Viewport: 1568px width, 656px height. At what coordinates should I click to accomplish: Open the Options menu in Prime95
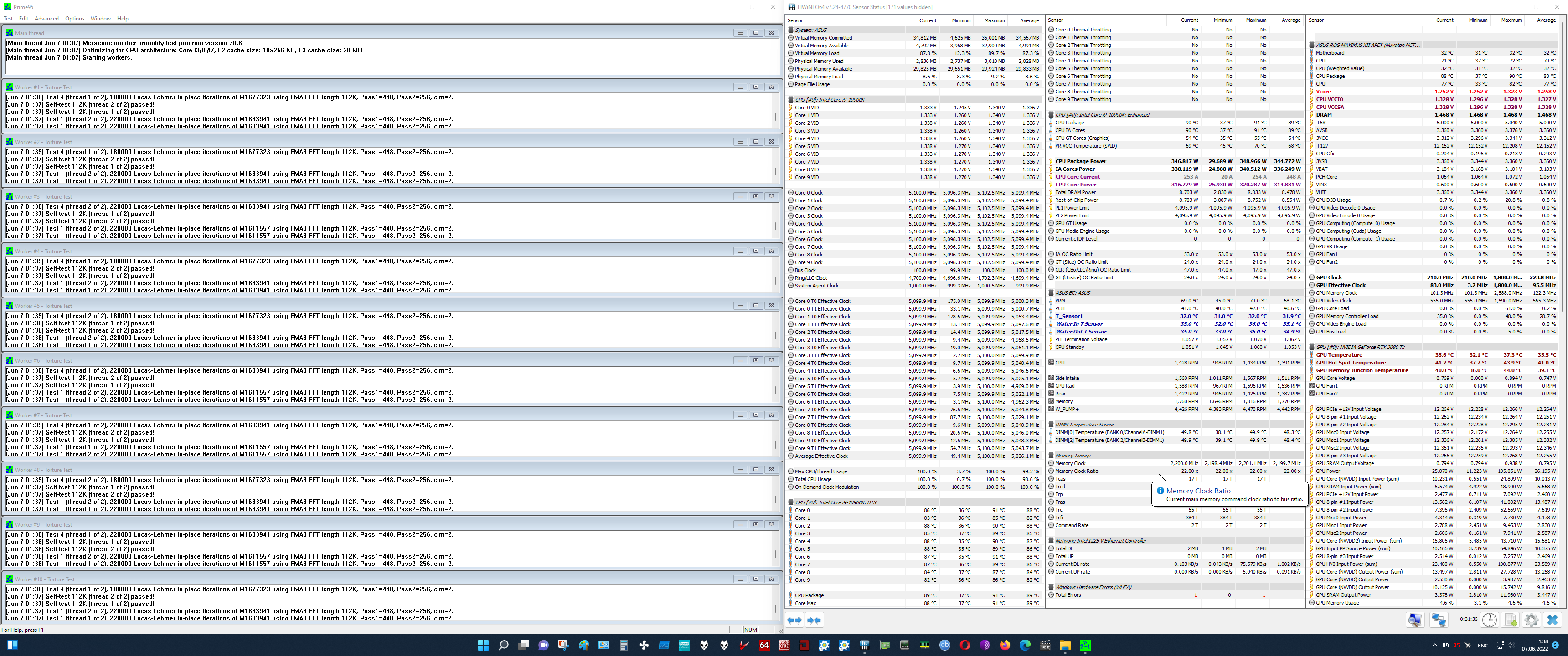click(74, 19)
